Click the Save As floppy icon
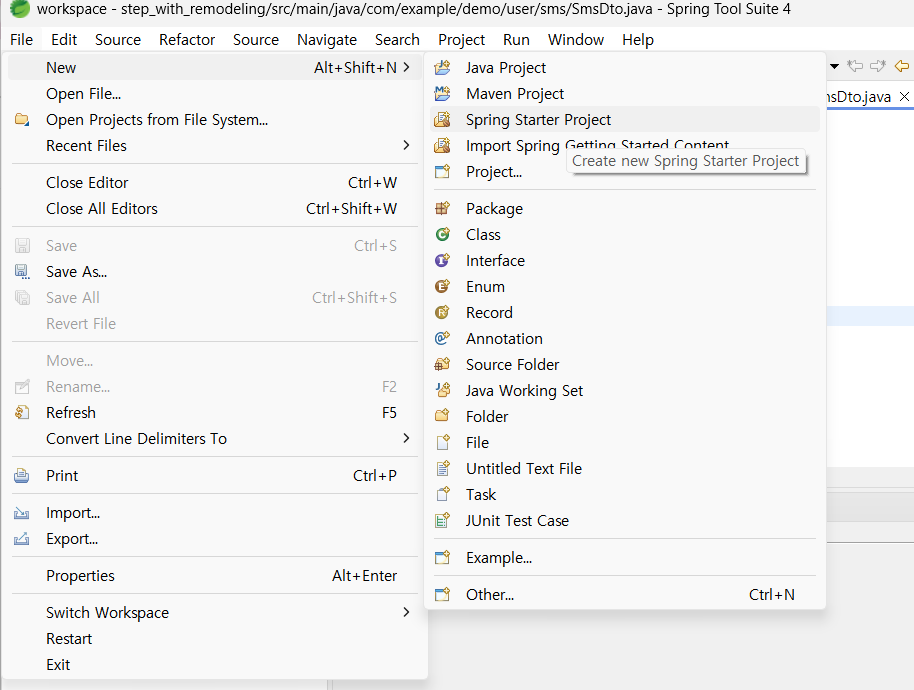 [22, 272]
